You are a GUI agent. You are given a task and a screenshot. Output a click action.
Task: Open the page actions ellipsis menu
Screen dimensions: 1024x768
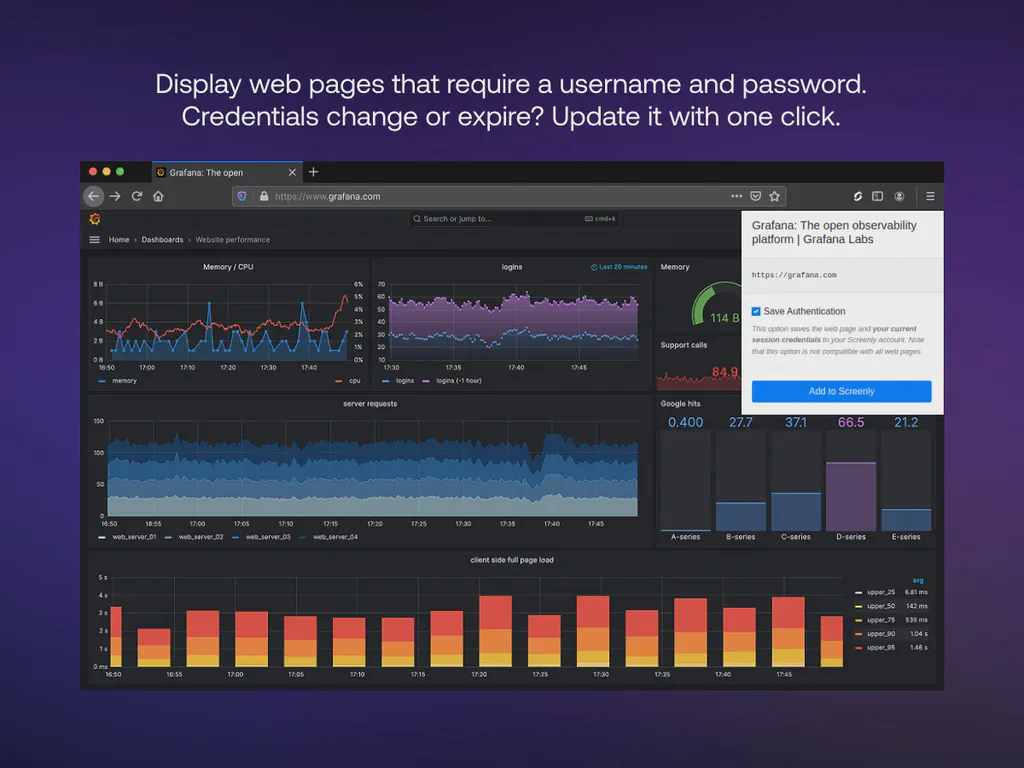[x=736, y=196]
